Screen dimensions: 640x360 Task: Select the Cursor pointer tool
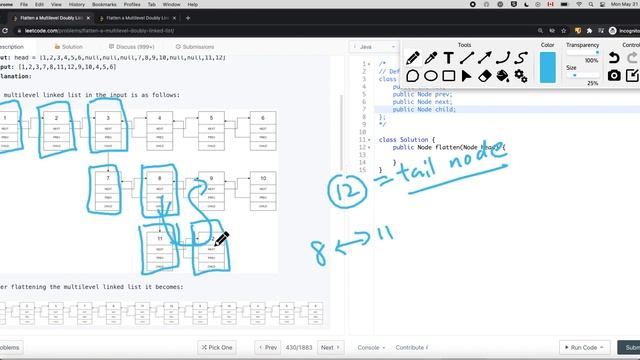click(x=467, y=76)
